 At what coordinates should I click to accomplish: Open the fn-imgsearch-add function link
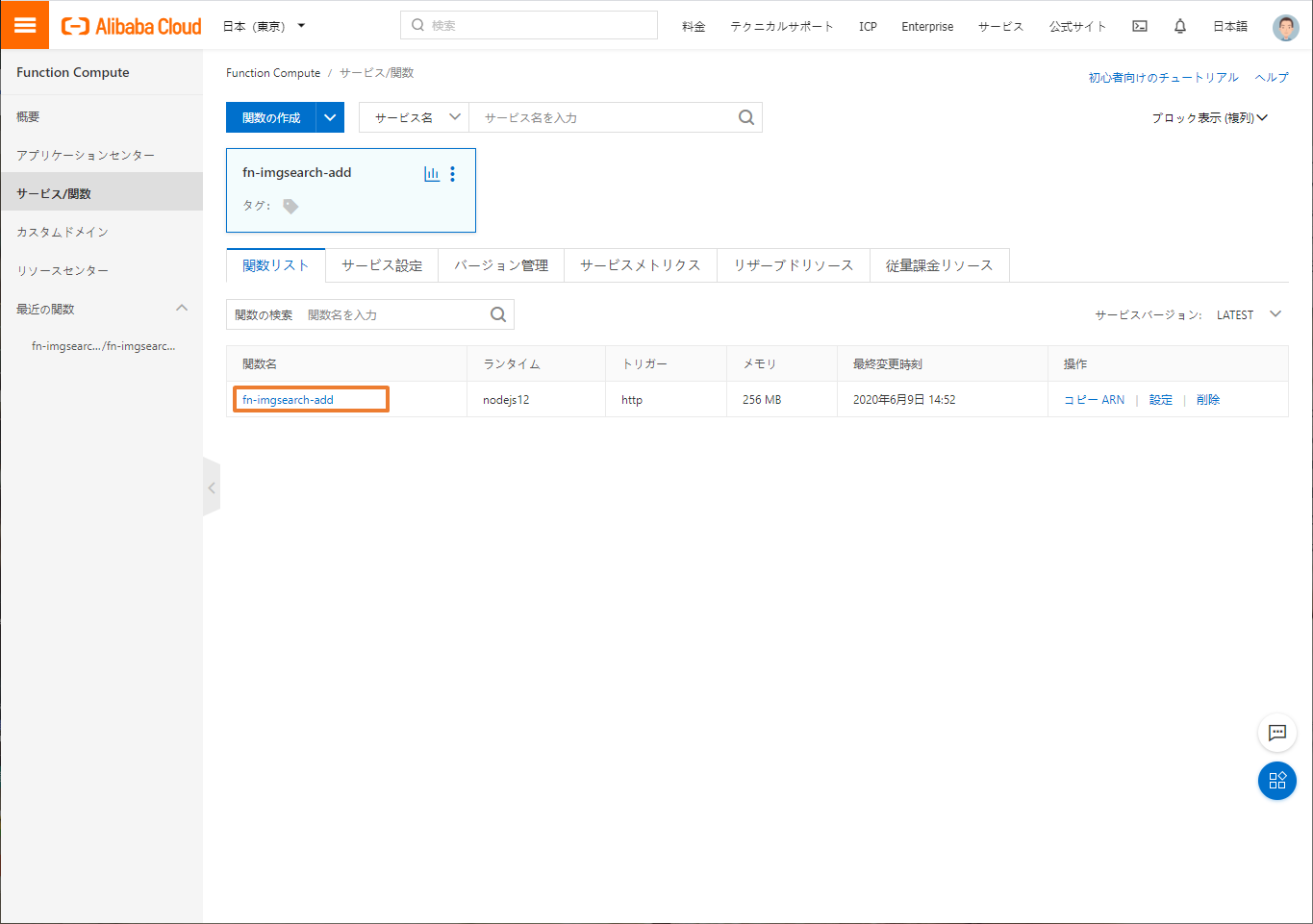coord(288,399)
